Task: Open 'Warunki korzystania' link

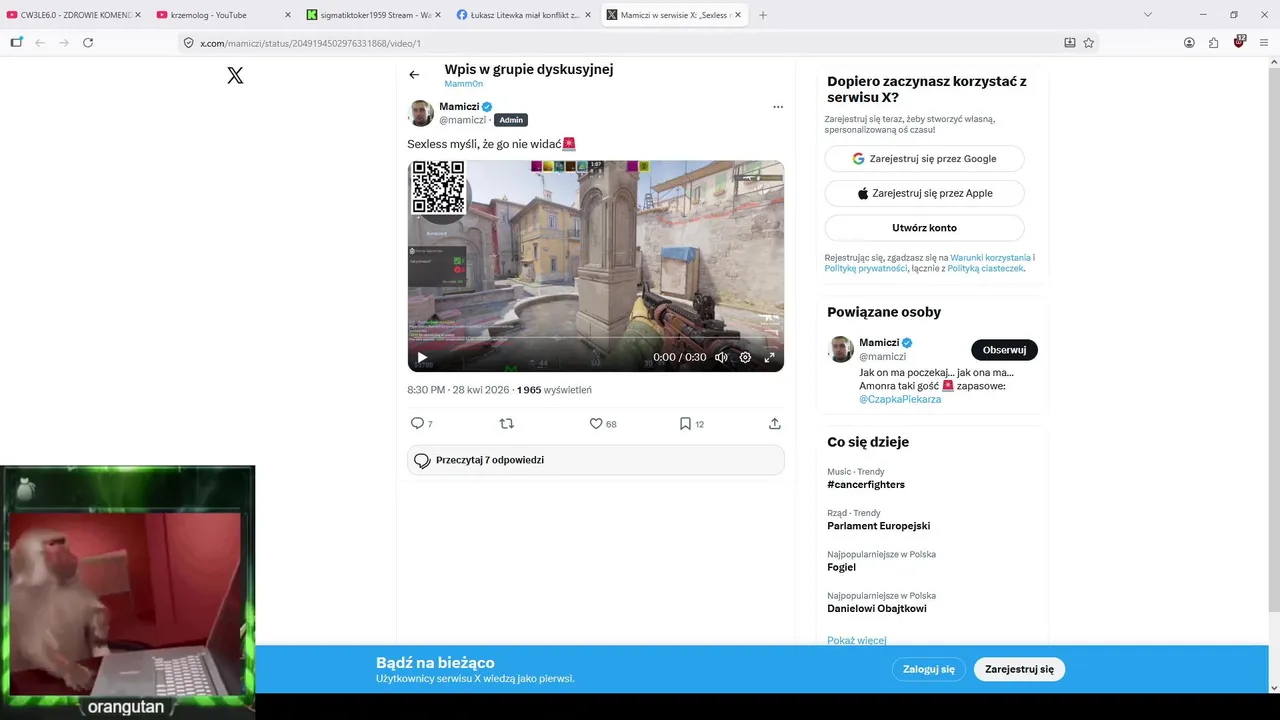Action: point(990,258)
